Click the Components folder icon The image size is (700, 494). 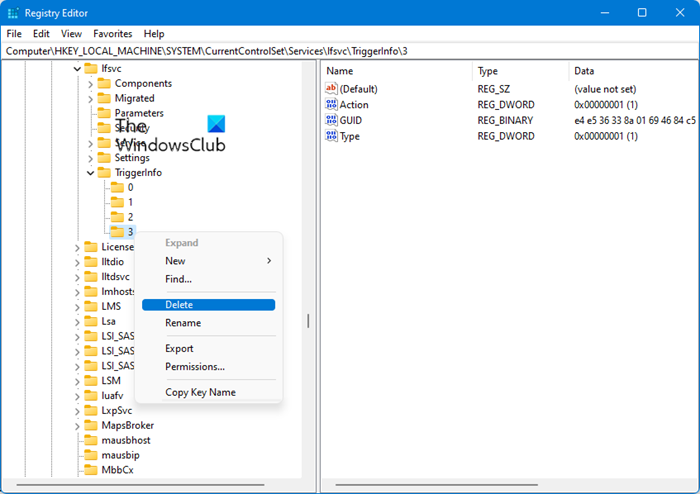pyautogui.click(x=104, y=83)
